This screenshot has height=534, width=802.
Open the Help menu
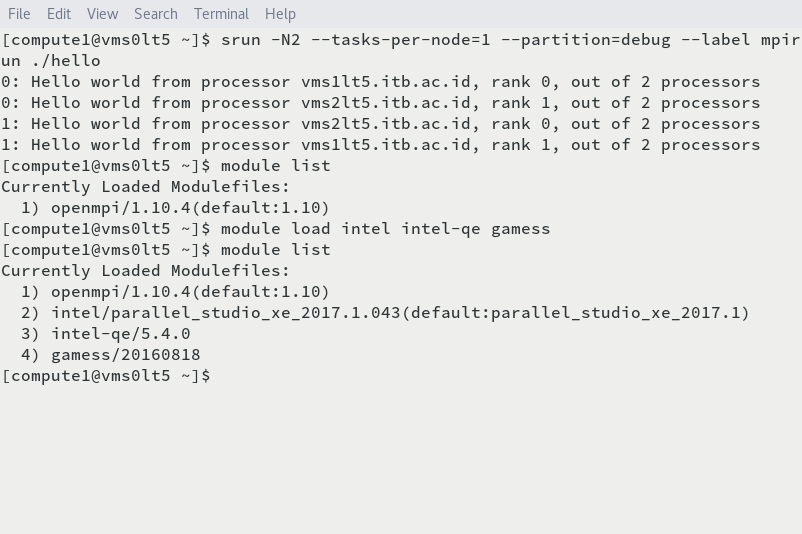[280, 14]
